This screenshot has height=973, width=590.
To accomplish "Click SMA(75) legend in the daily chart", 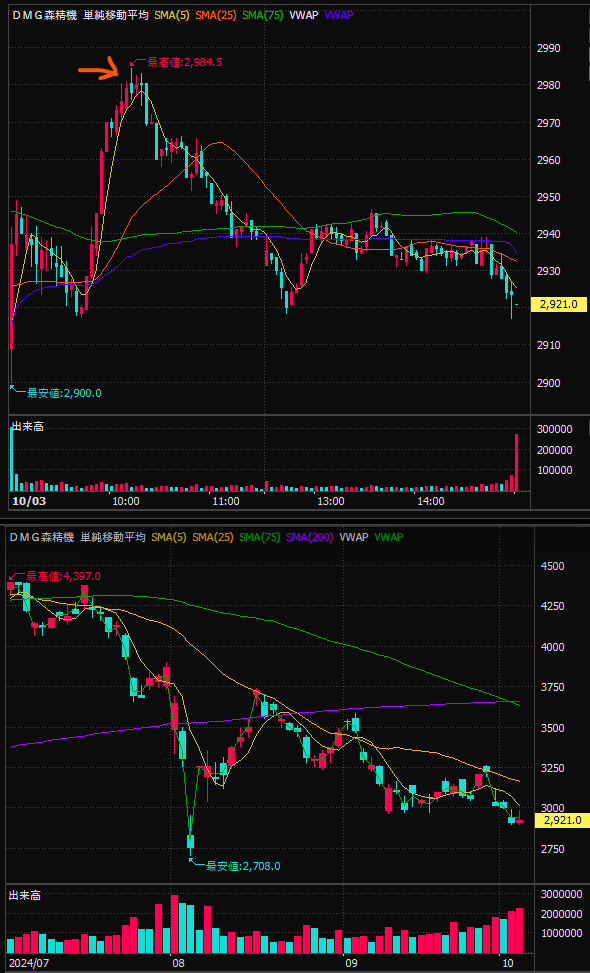I will click(257, 537).
